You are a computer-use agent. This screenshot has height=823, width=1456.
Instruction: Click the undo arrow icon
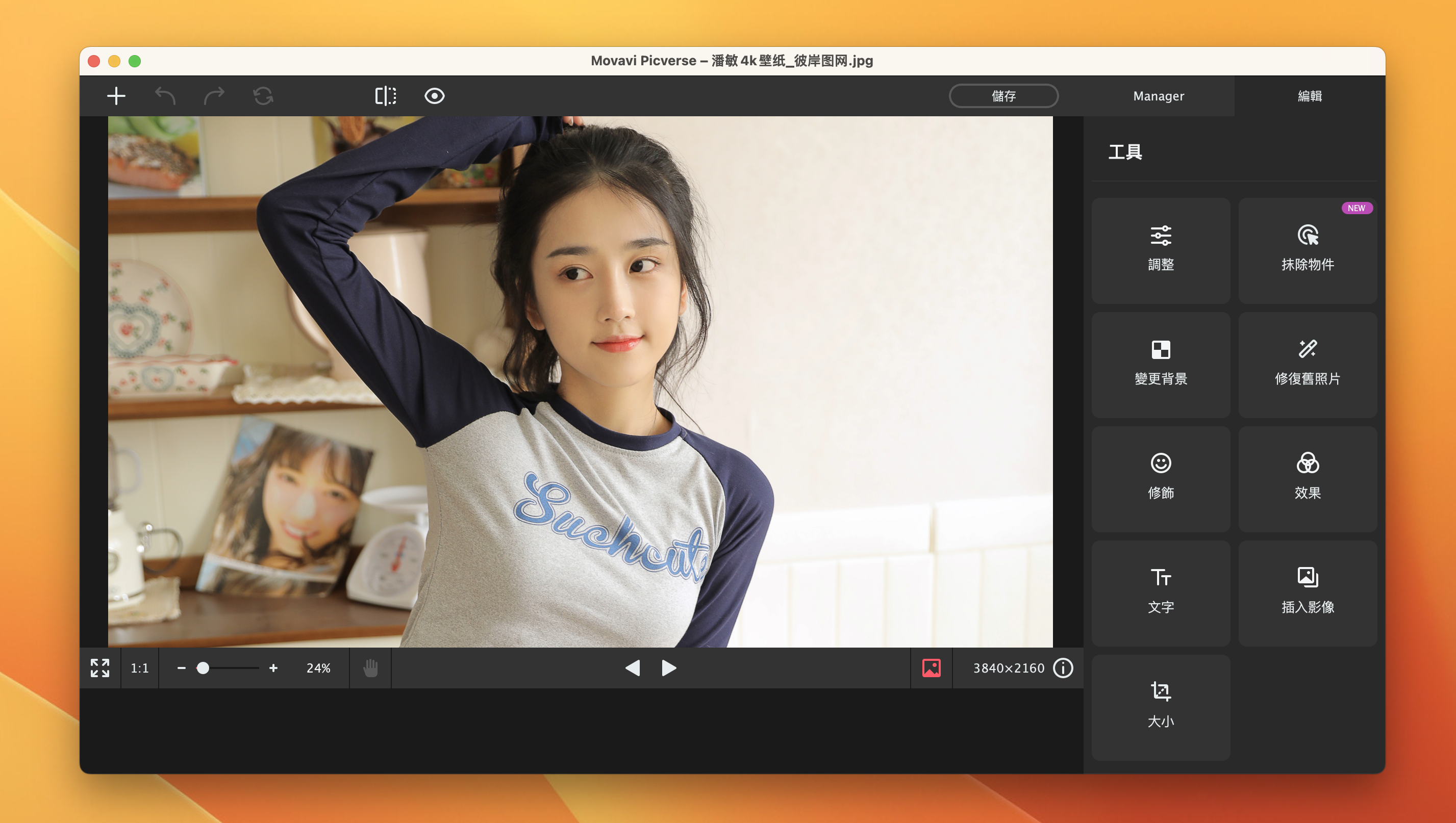pos(165,96)
